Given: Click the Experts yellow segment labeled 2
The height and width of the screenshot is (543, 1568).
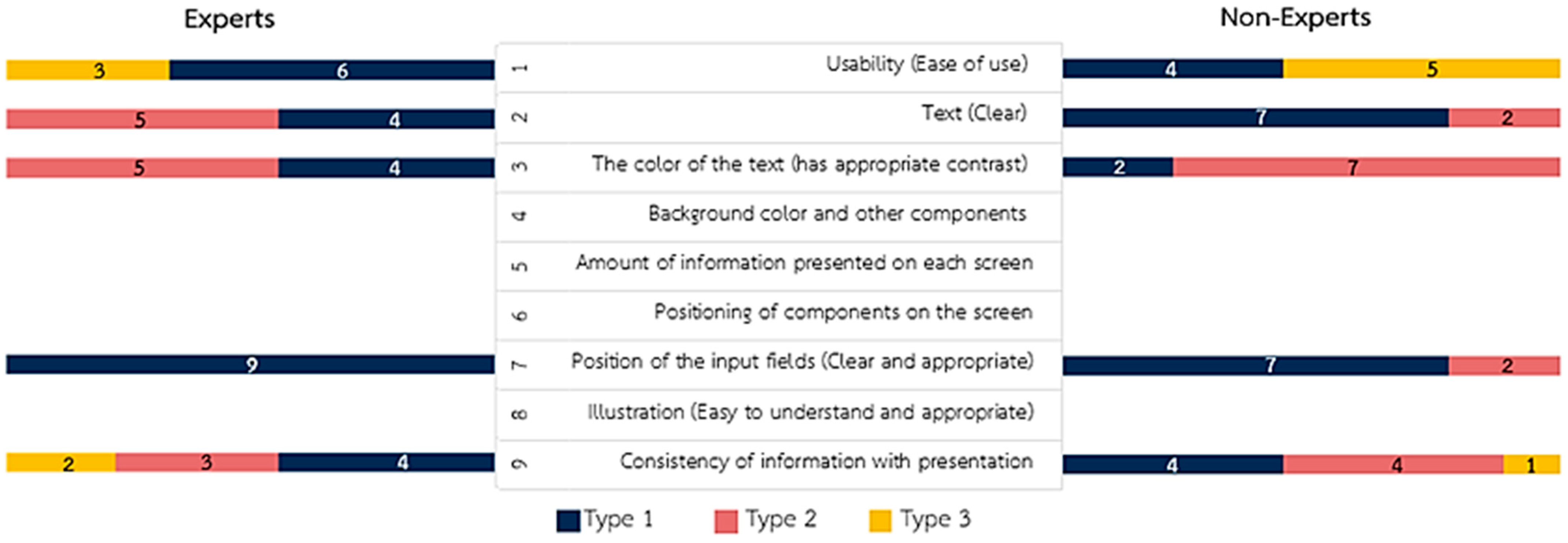Looking at the screenshot, I should [x=61, y=463].
